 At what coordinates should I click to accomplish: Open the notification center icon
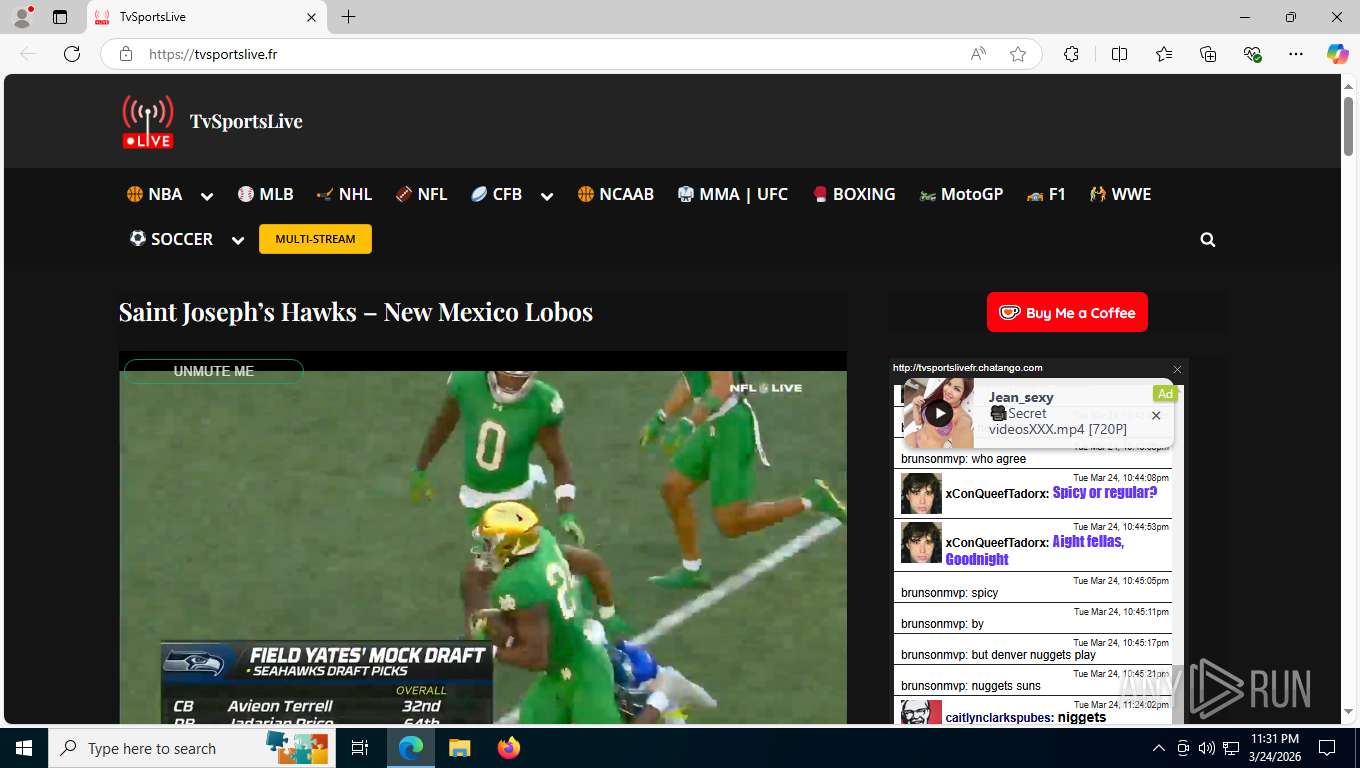click(1327, 748)
